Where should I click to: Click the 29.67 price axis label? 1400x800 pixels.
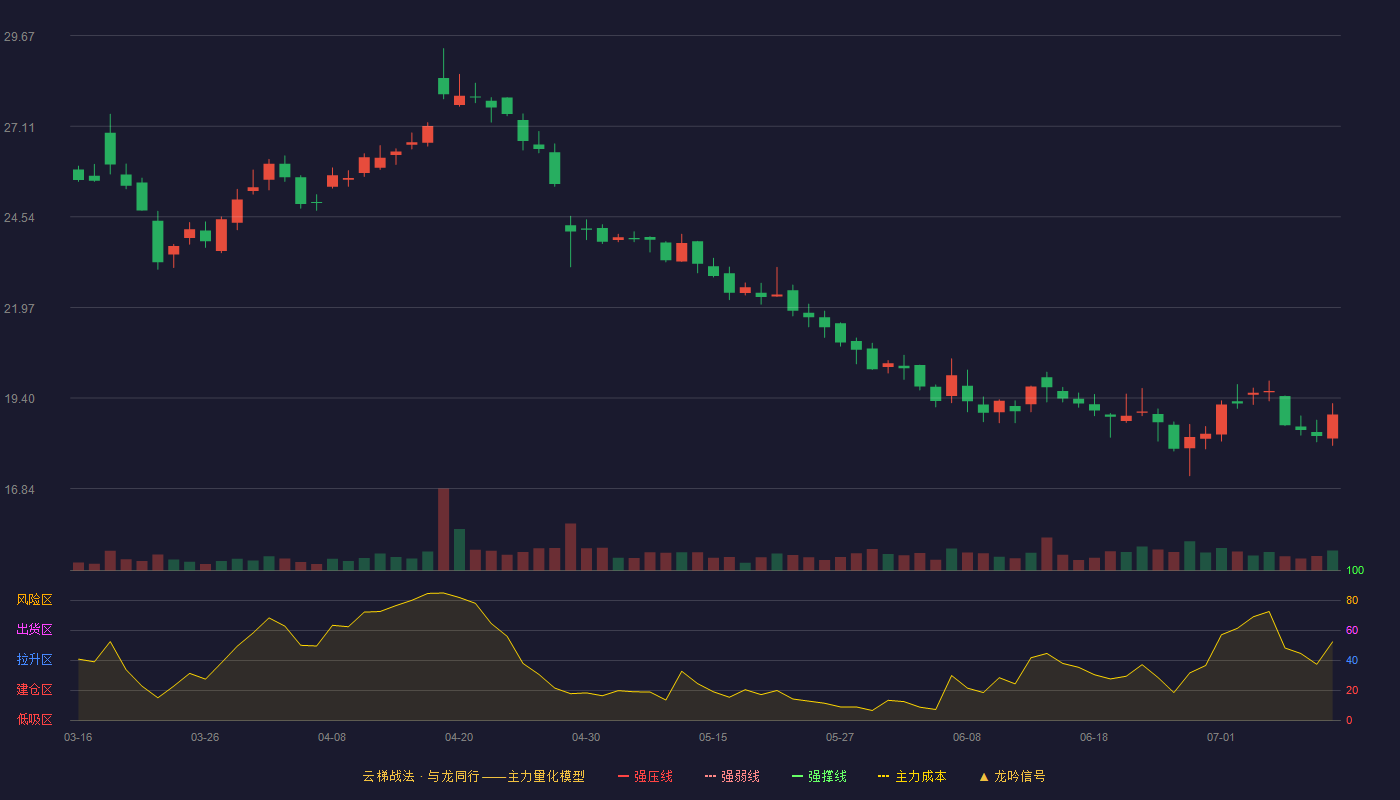19,37
